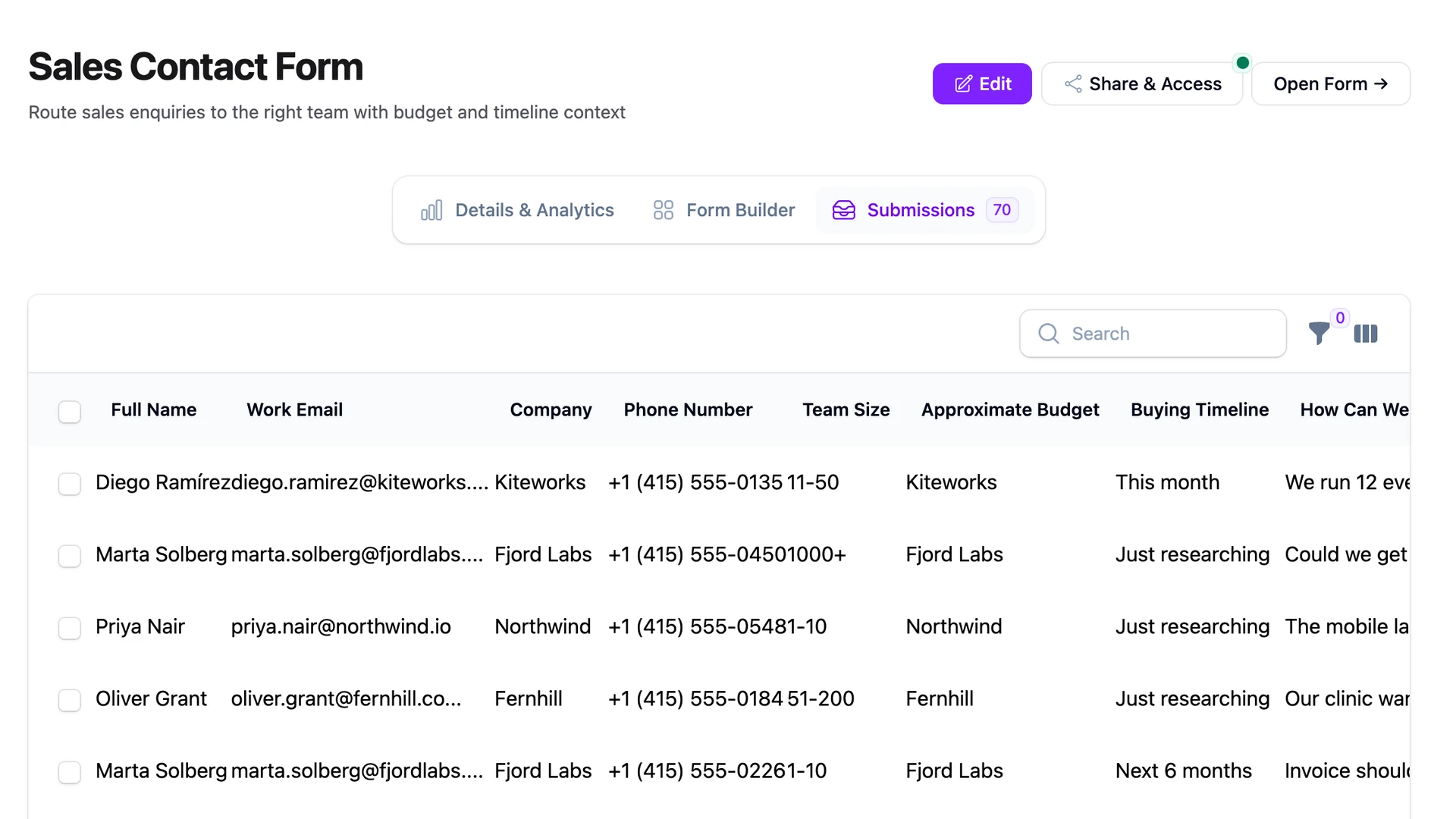Click the pencil icon on Edit
This screenshot has width=1456, height=819.
pos(963,84)
